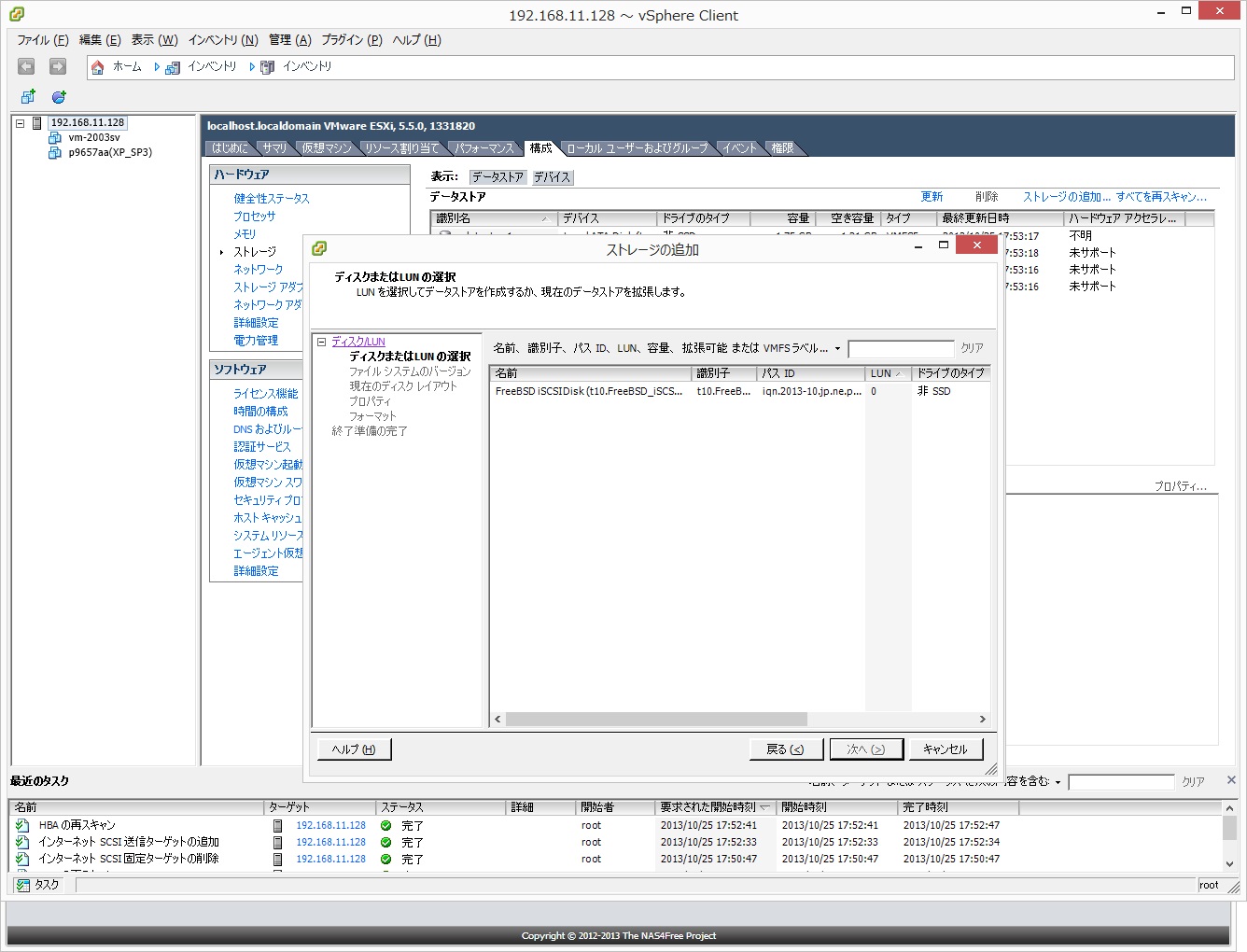Select the FreeBSD iSCSIDisk row in LUN list
The height and width of the screenshot is (952, 1247).
click(x=739, y=392)
